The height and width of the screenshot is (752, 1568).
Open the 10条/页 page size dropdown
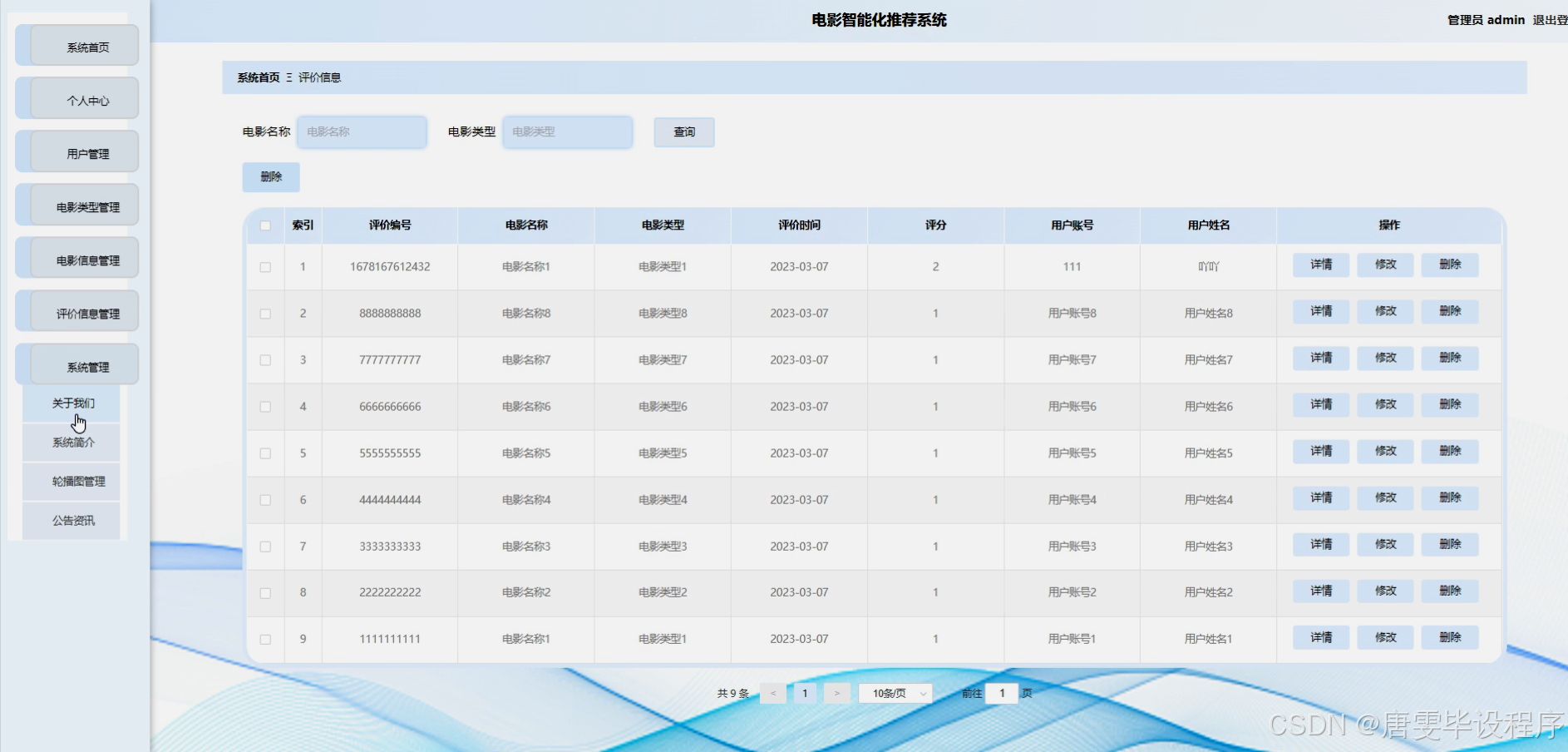click(x=895, y=693)
